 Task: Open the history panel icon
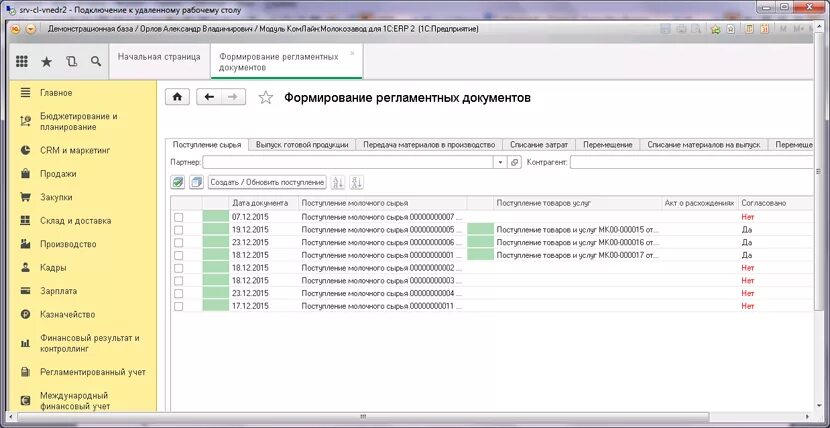[71, 61]
